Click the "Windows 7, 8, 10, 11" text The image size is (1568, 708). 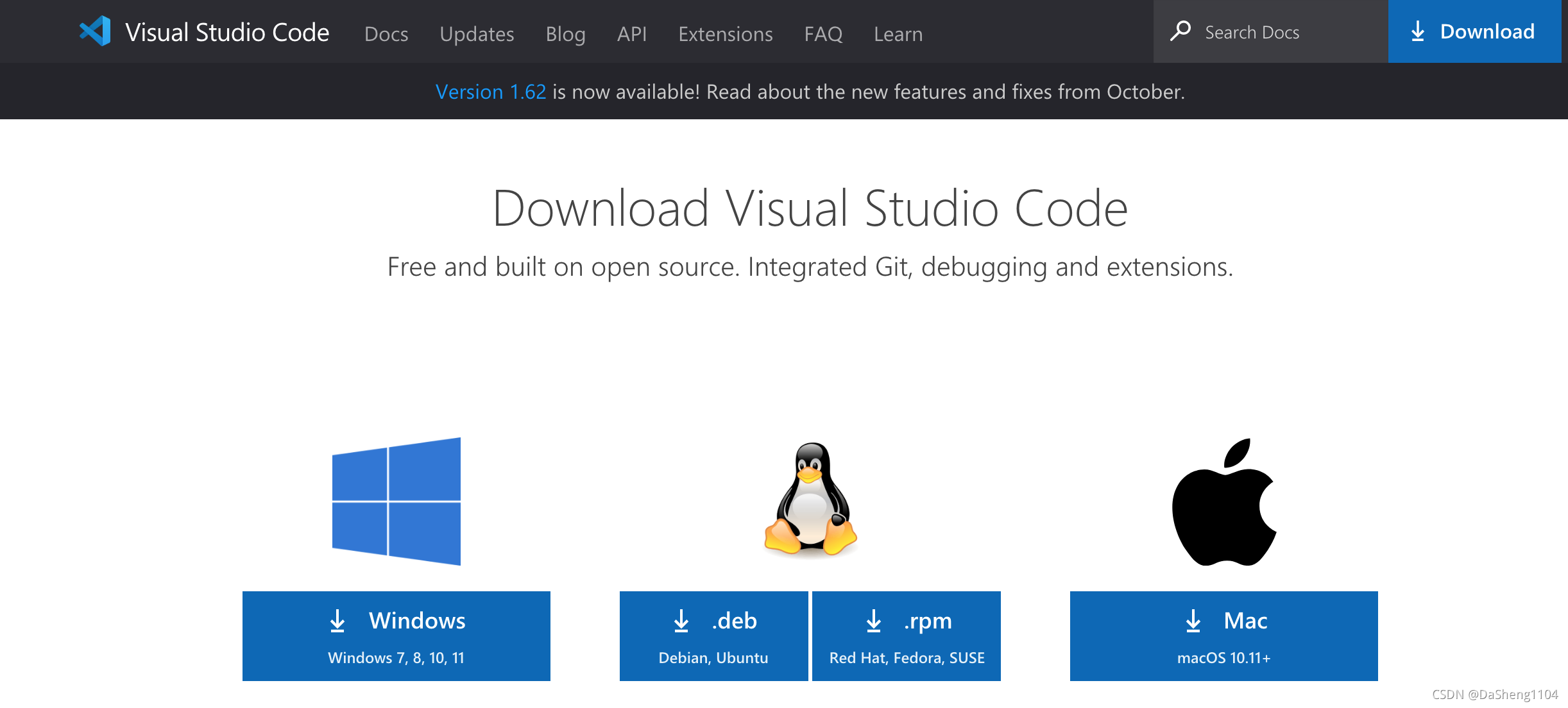396,658
